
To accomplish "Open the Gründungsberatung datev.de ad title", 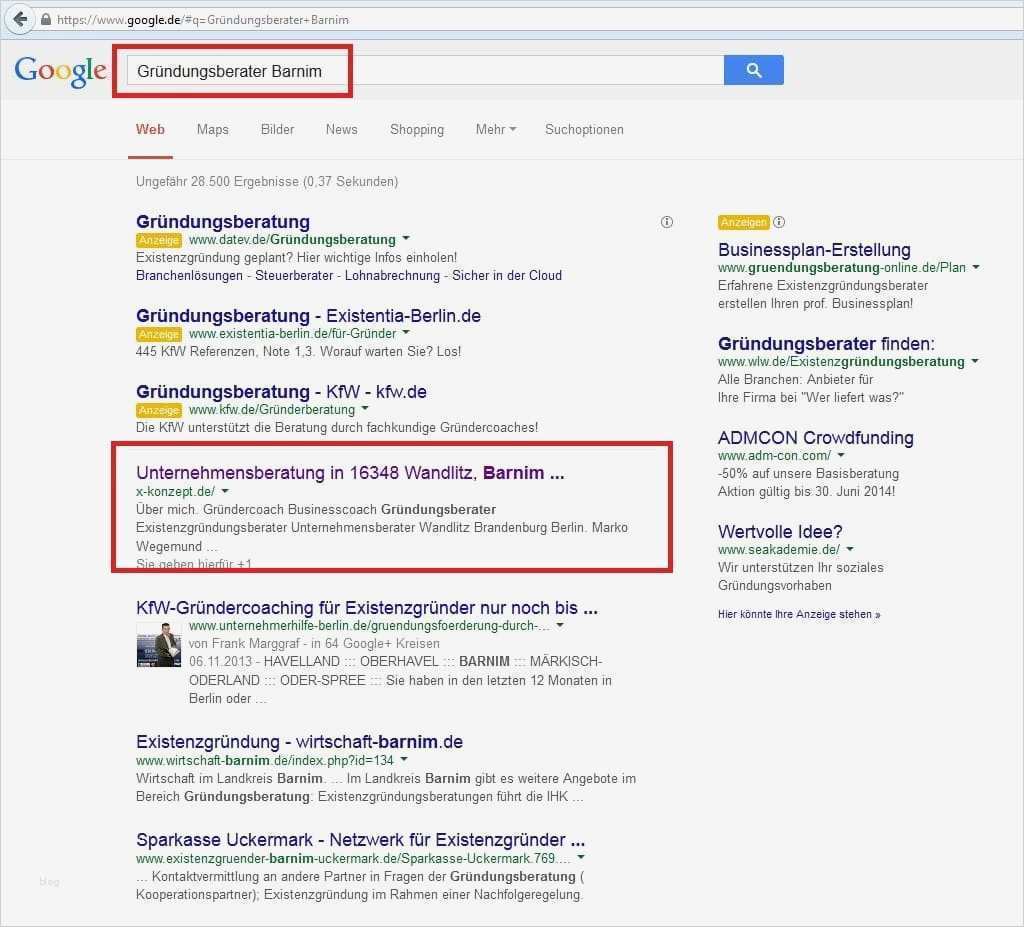I will tap(223, 221).
